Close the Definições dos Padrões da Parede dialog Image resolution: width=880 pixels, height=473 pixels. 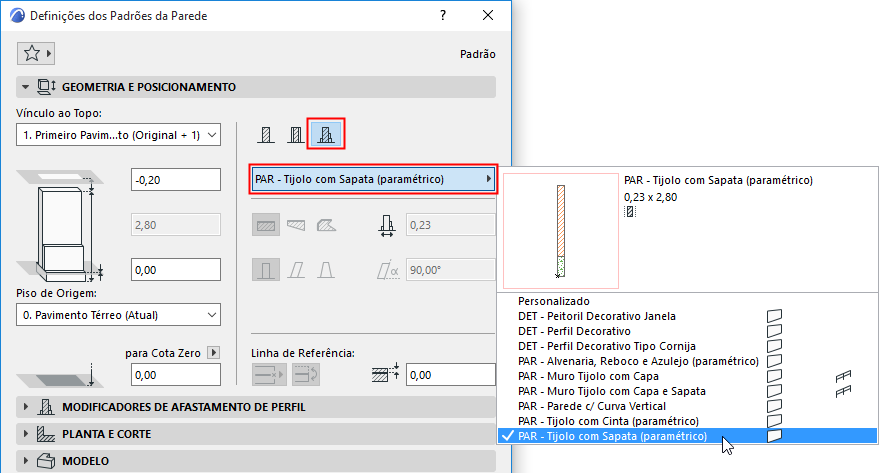pos(488,15)
